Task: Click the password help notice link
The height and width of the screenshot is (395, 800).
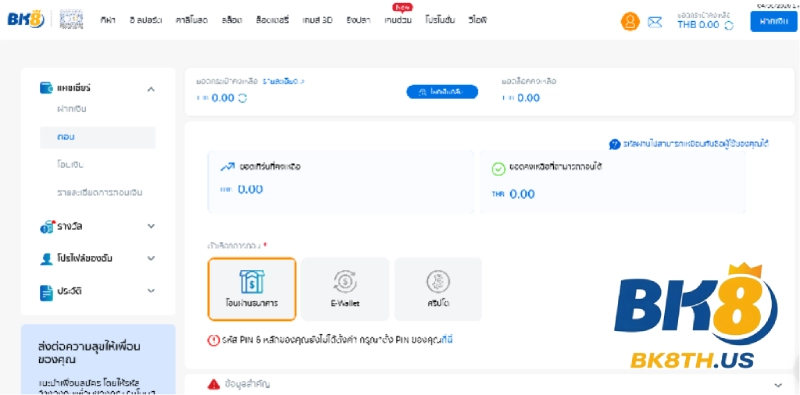Action: point(696,144)
